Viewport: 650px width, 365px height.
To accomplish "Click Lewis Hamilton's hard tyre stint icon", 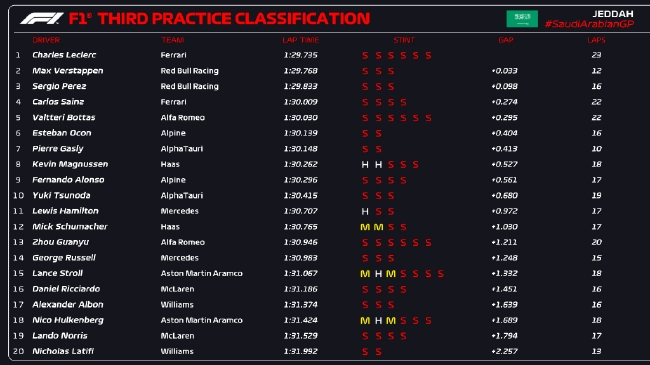I will point(365,212).
